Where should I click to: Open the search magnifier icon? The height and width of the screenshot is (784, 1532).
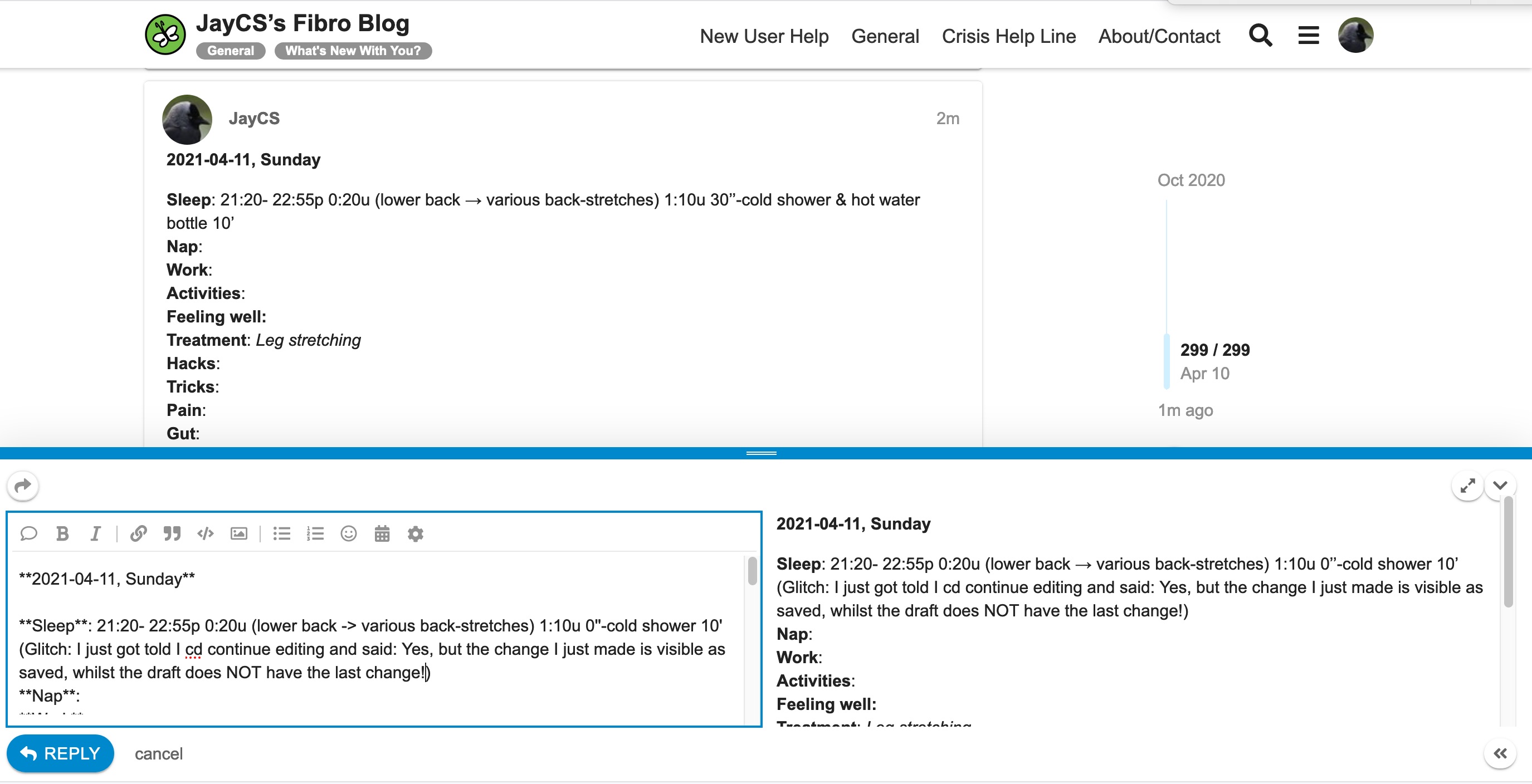1260,36
